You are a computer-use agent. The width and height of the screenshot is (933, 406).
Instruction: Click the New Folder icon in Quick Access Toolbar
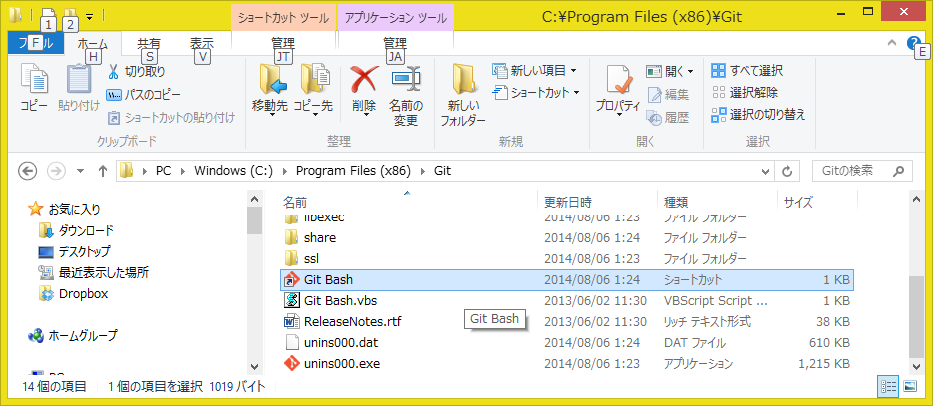[70, 14]
